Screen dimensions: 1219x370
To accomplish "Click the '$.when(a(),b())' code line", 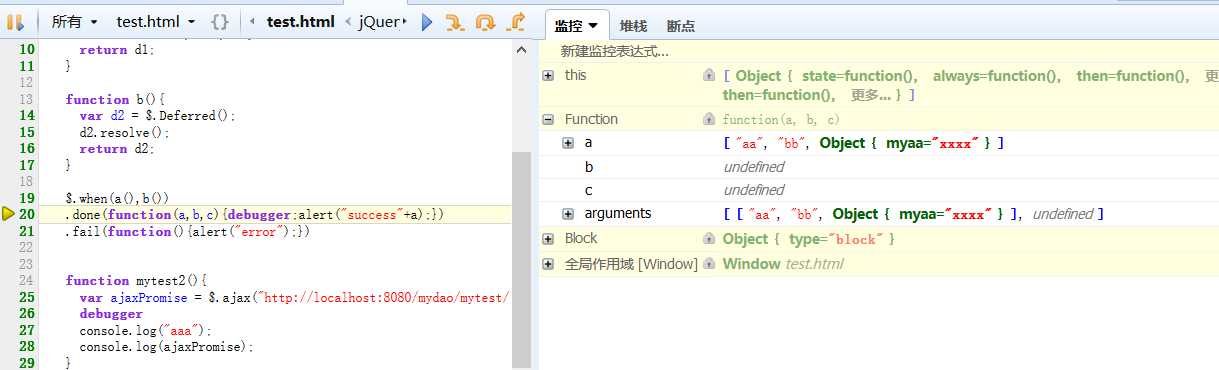I will click(x=117, y=198).
